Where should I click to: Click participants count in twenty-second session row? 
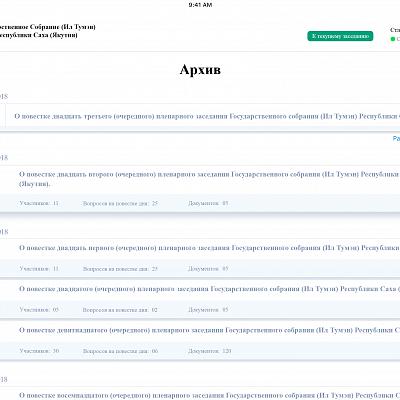coord(39,203)
